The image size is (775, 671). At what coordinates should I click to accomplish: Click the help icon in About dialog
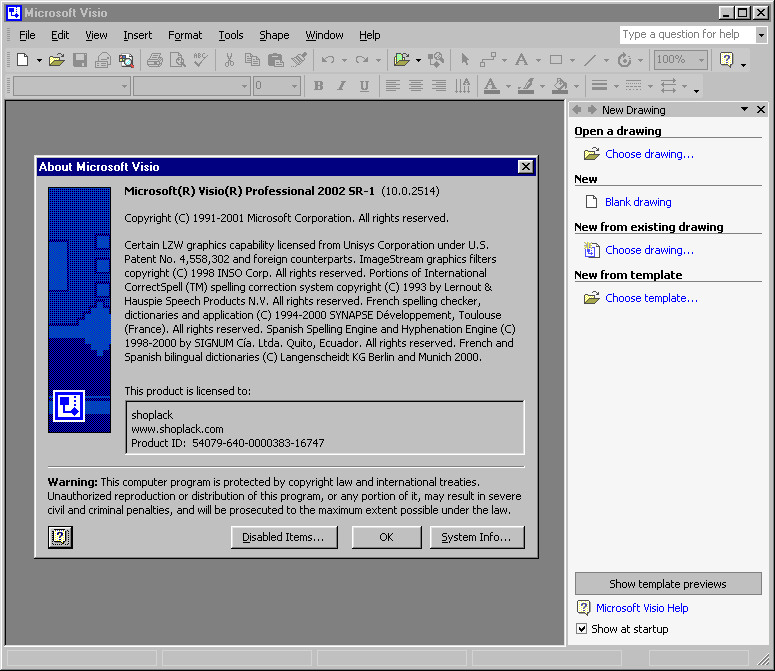click(60, 537)
